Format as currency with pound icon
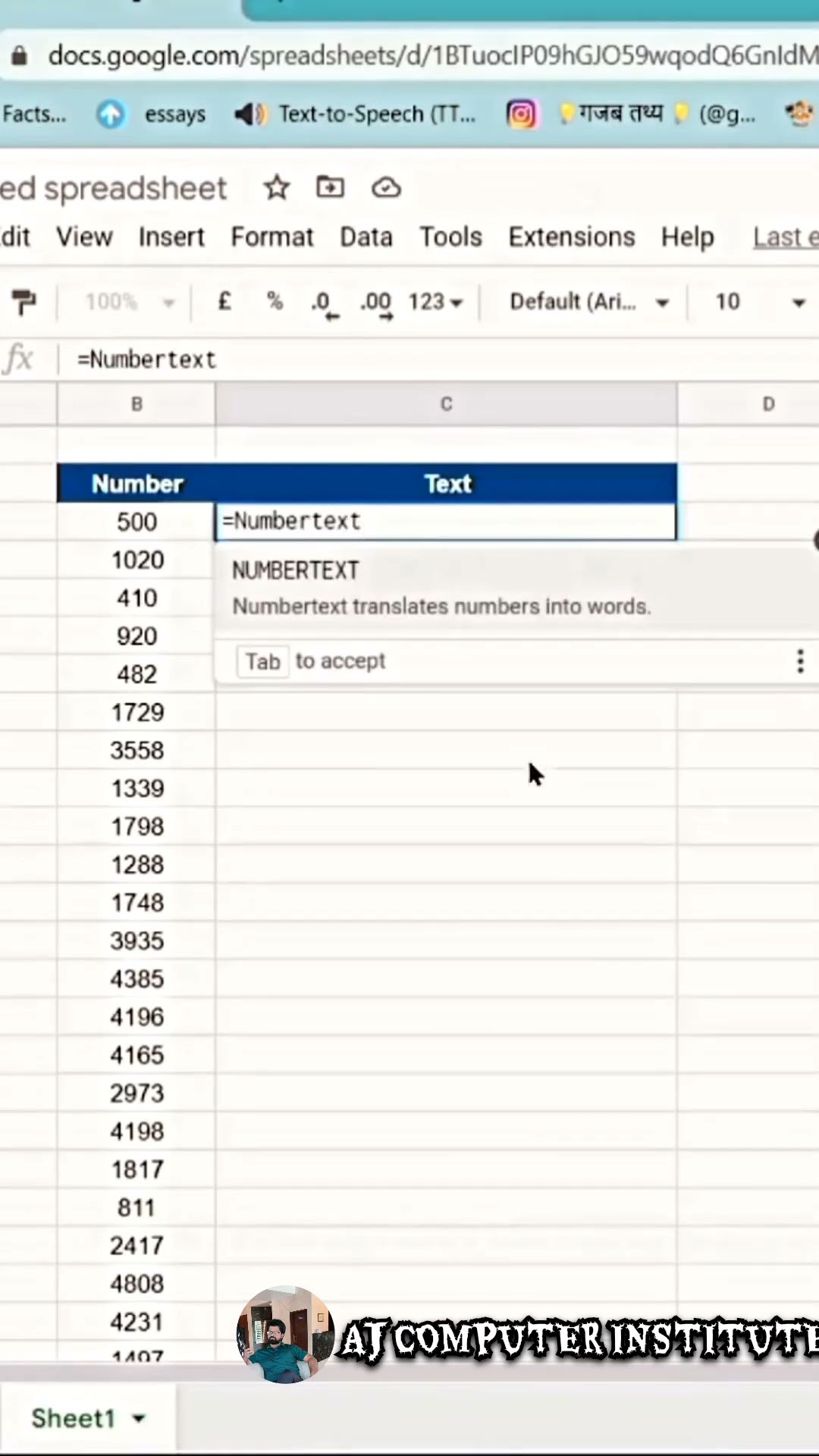 tap(224, 302)
